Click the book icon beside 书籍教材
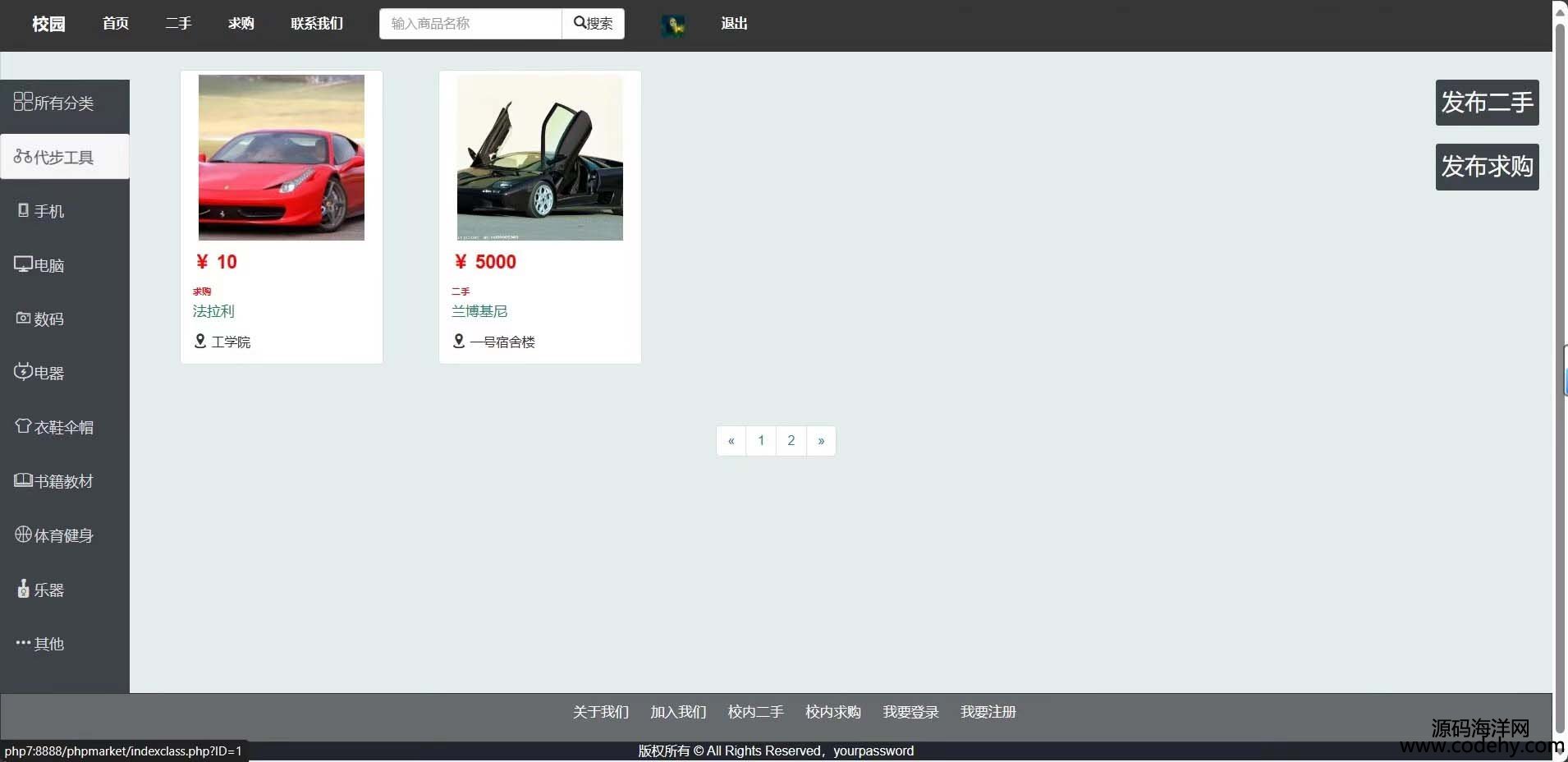 pyautogui.click(x=23, y=480)
